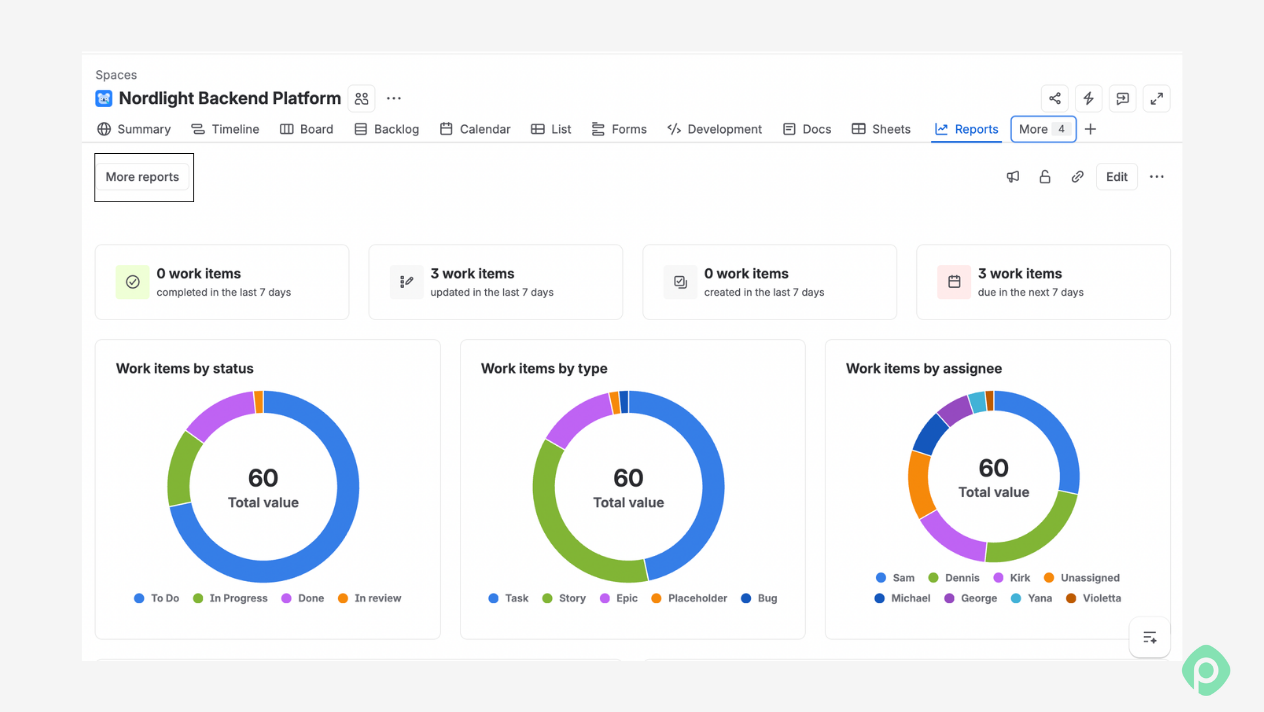Enter full screen with the expand icon
The width and height of the screenshot is (1264, 712).
click(x=1157, y=98)
